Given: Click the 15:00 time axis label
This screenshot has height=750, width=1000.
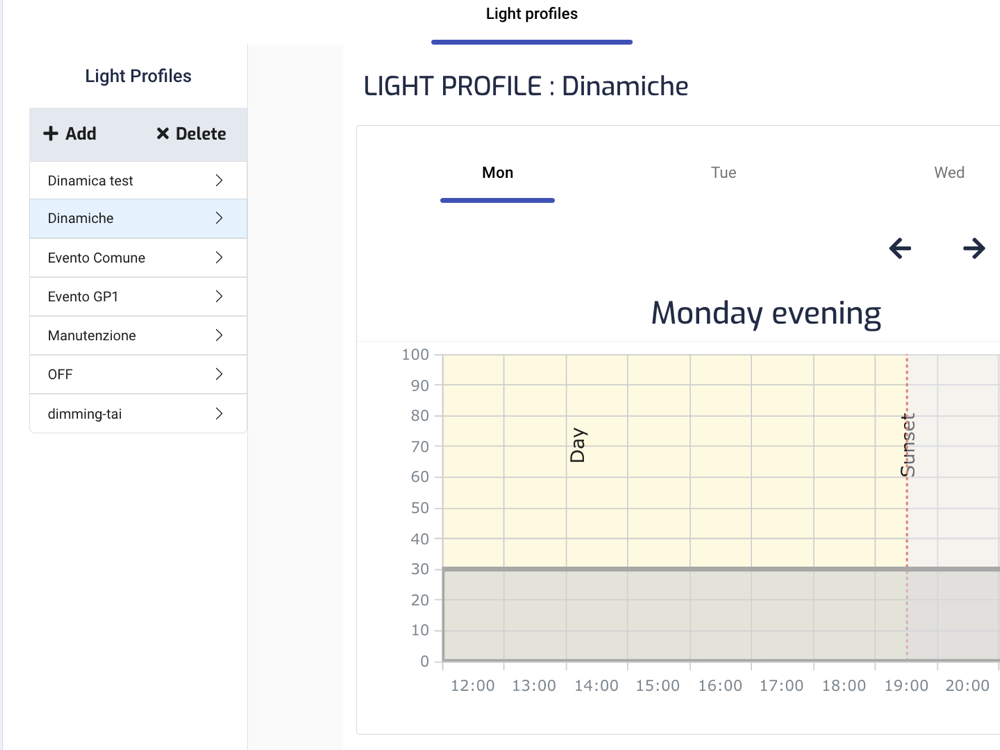Looking at the screenshot, I should pyautogui.click(x=658, y=686).
